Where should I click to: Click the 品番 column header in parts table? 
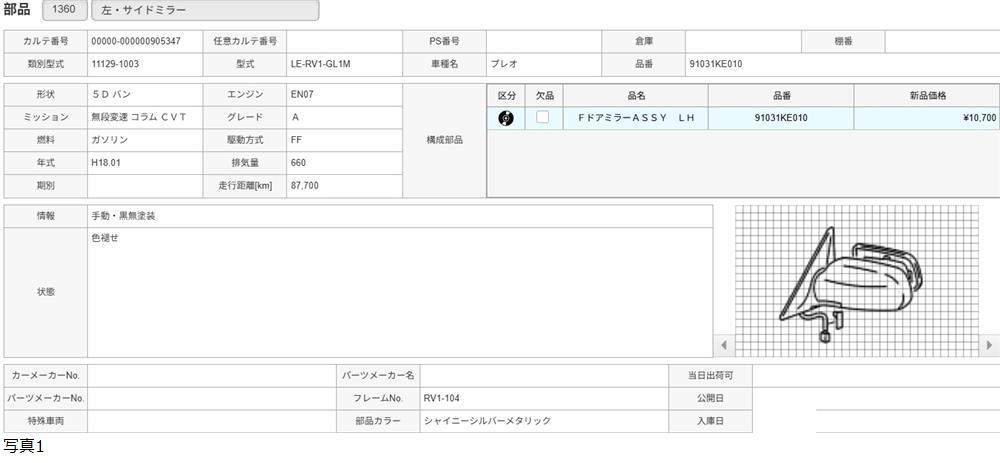point(781,95)
